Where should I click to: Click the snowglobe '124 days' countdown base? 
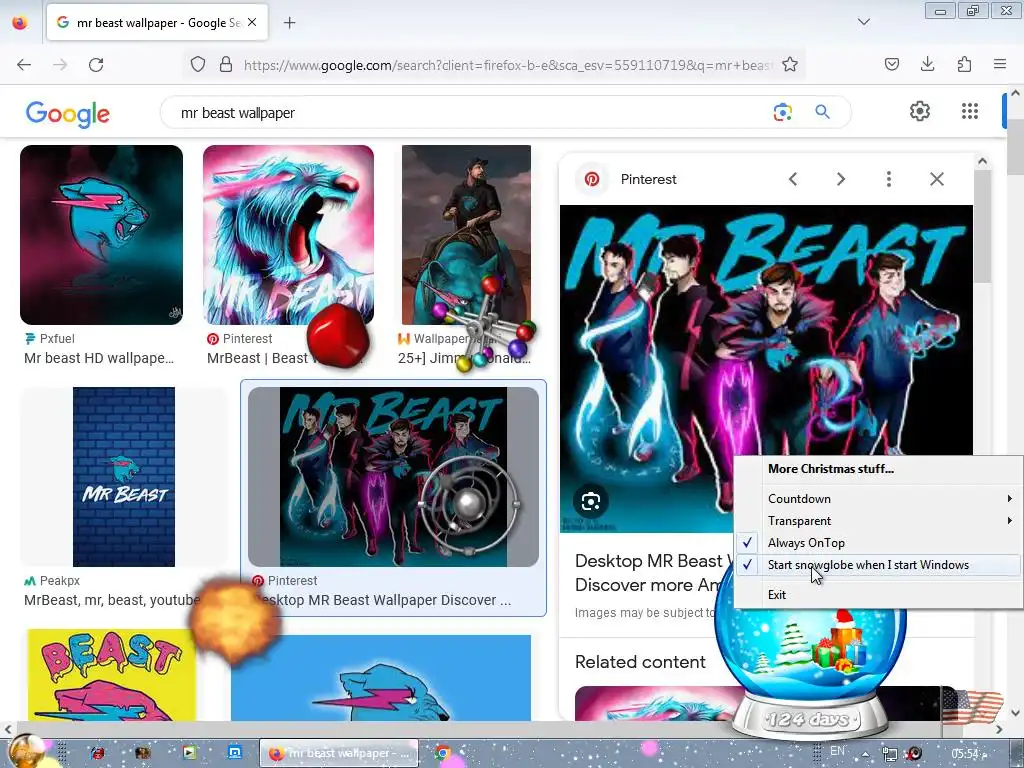click(x=810, y=719)
